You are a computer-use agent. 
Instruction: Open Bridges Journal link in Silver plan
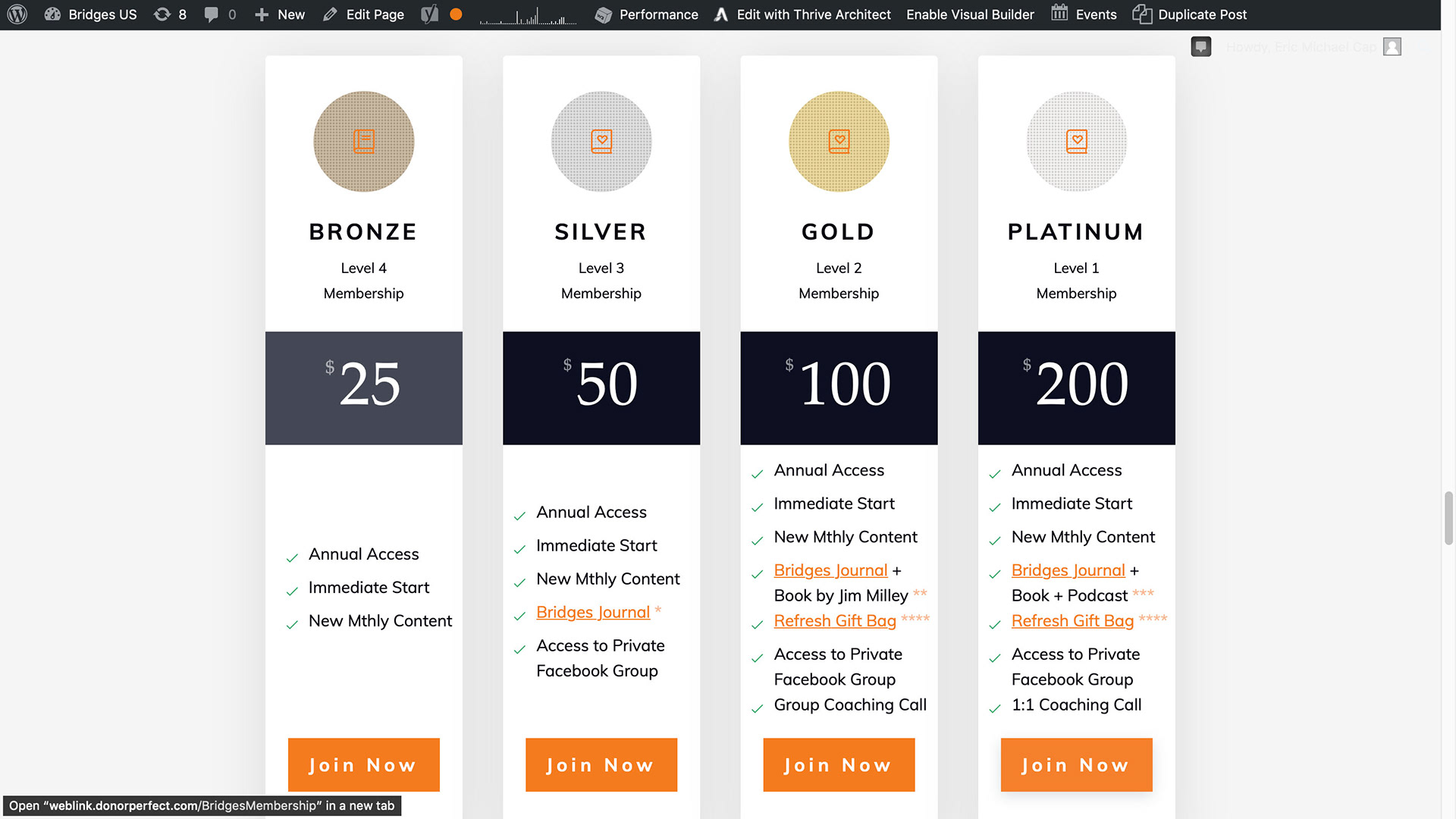coord(593,612)
